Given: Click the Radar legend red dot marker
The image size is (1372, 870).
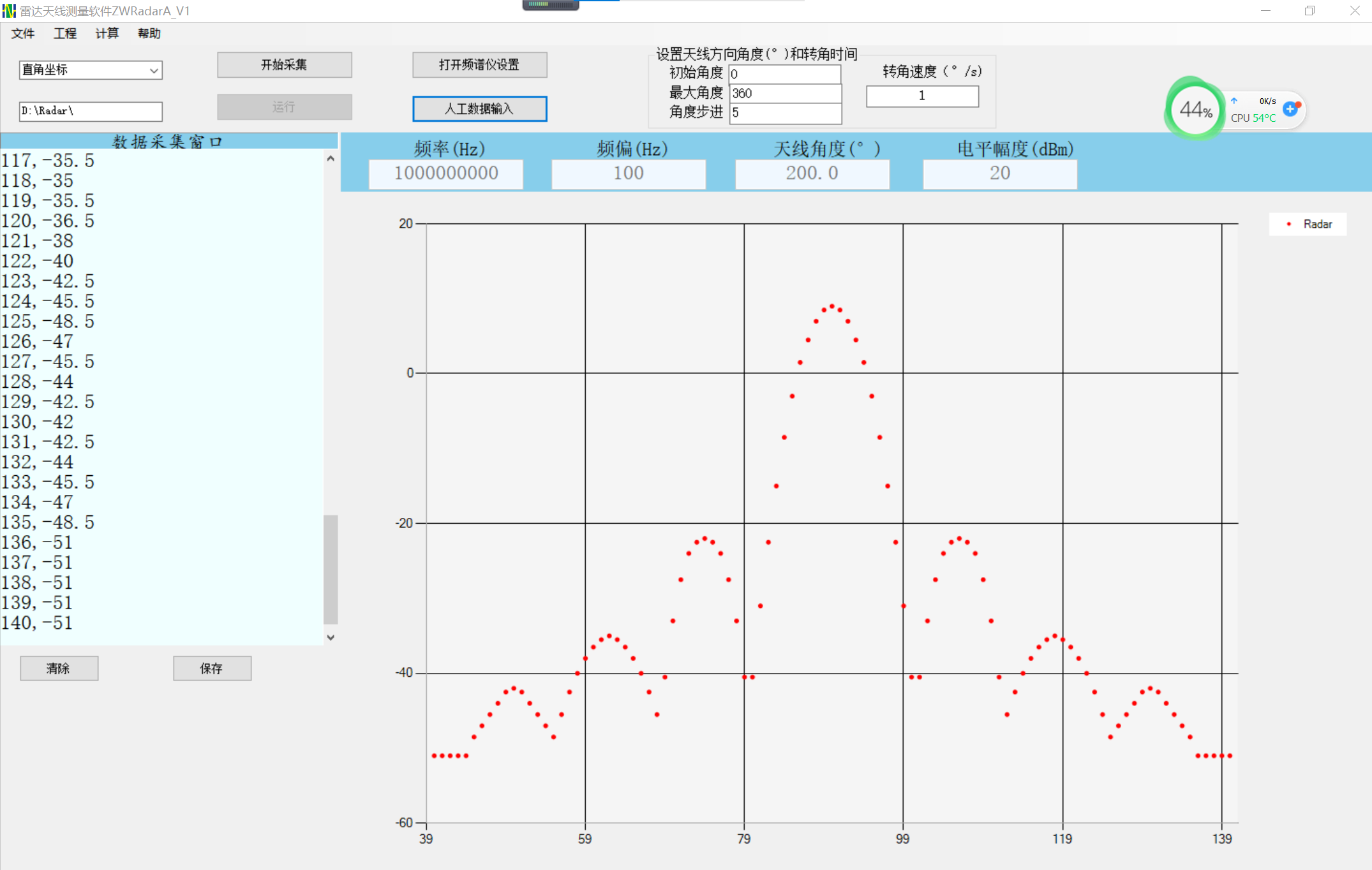Looking at the screenshot, I should click(1289, 225).
